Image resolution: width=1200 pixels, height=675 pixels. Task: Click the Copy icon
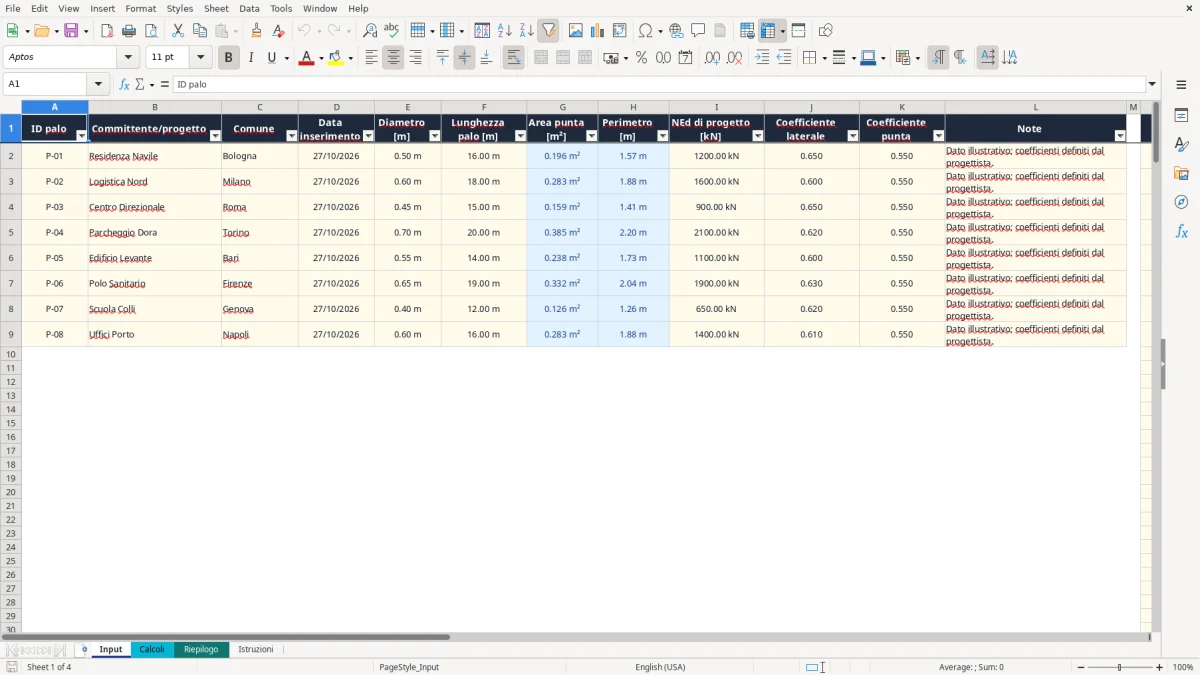[x=200, y=31]
